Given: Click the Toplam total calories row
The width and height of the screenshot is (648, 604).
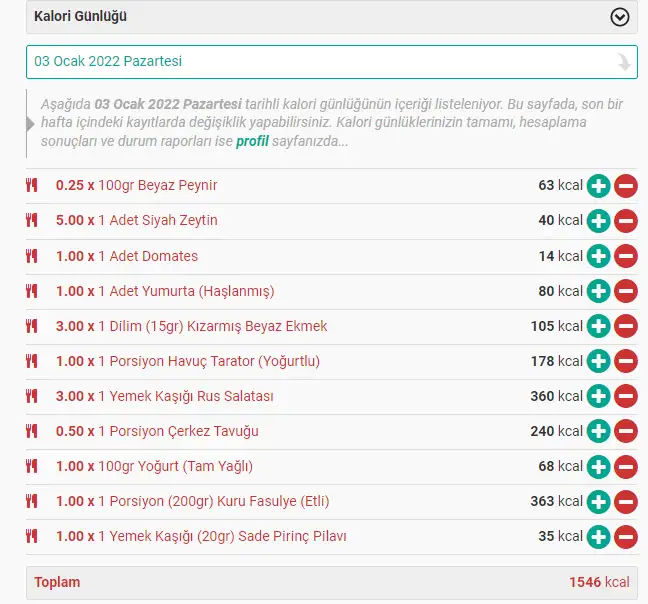Looking at the screenshot, I should pos(331,582).
